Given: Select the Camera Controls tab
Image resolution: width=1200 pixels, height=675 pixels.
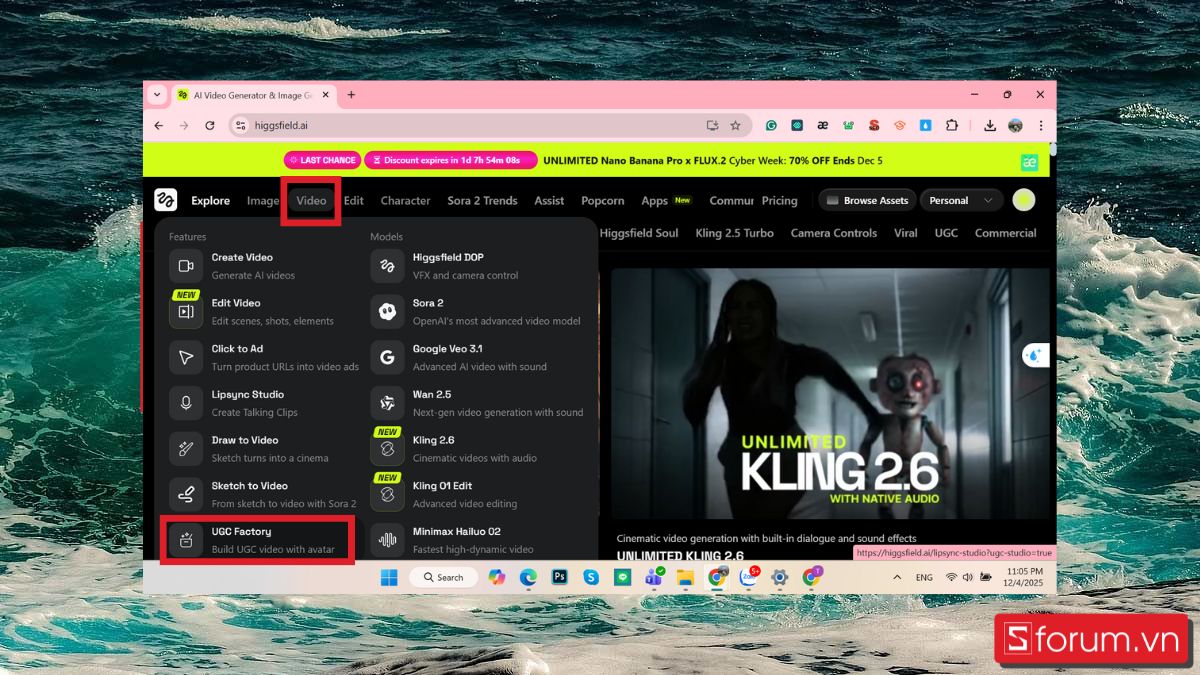Looking at the screenshot, I should tap(833, 233).
